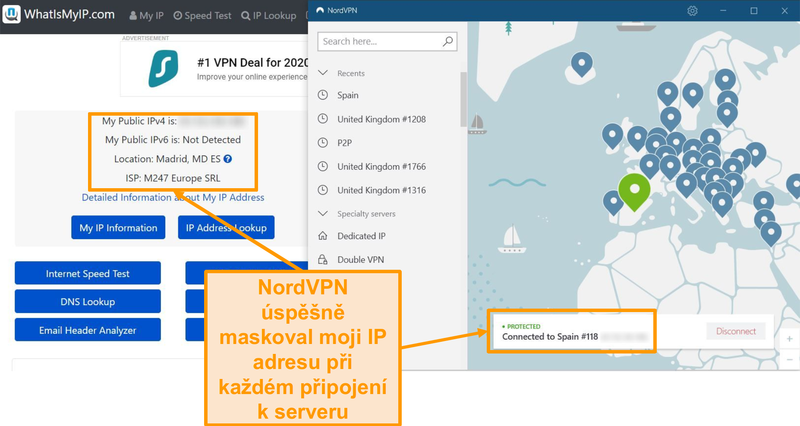Click the clock icon beside United Kingdom #1316
This screenshot has width=800, height=426.
(x=322, y=190)
